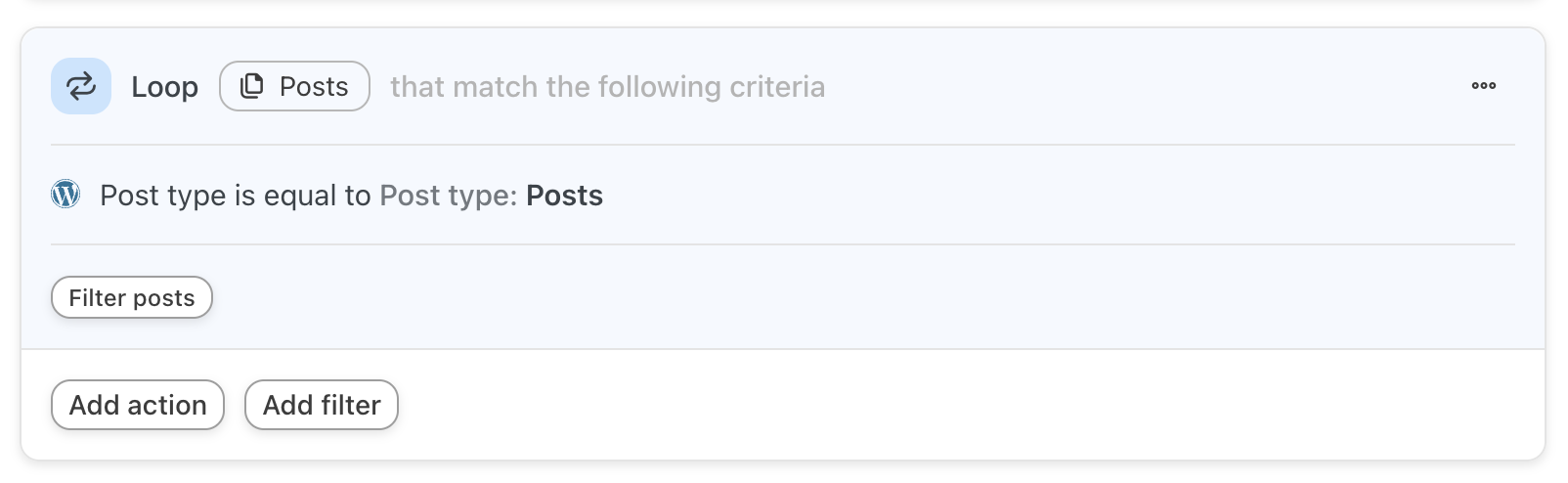Image resolution: width=1568 pixels, height=483 pixels.
Task: Select the word 'filter' on Add filter
Action: 350,405
